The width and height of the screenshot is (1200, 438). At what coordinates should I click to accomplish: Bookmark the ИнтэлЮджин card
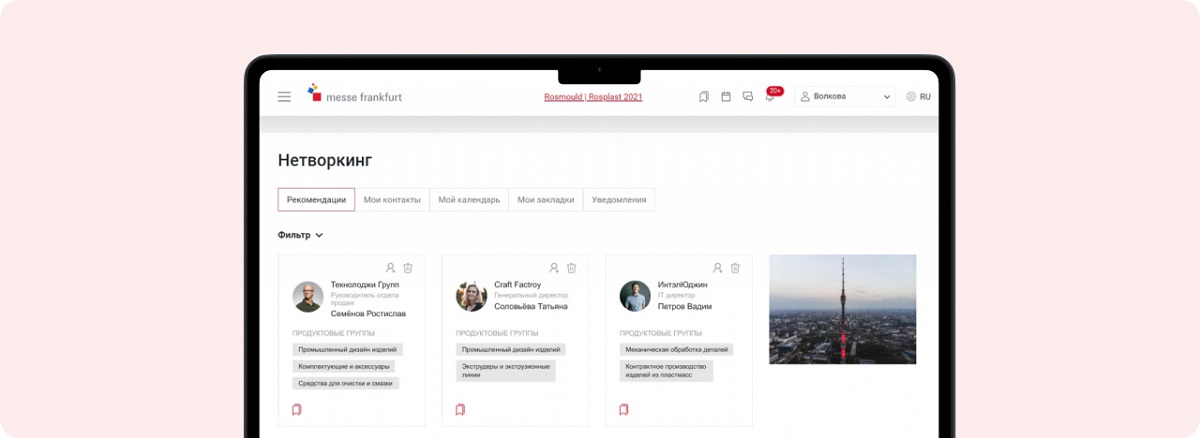[x=624, y=409]
